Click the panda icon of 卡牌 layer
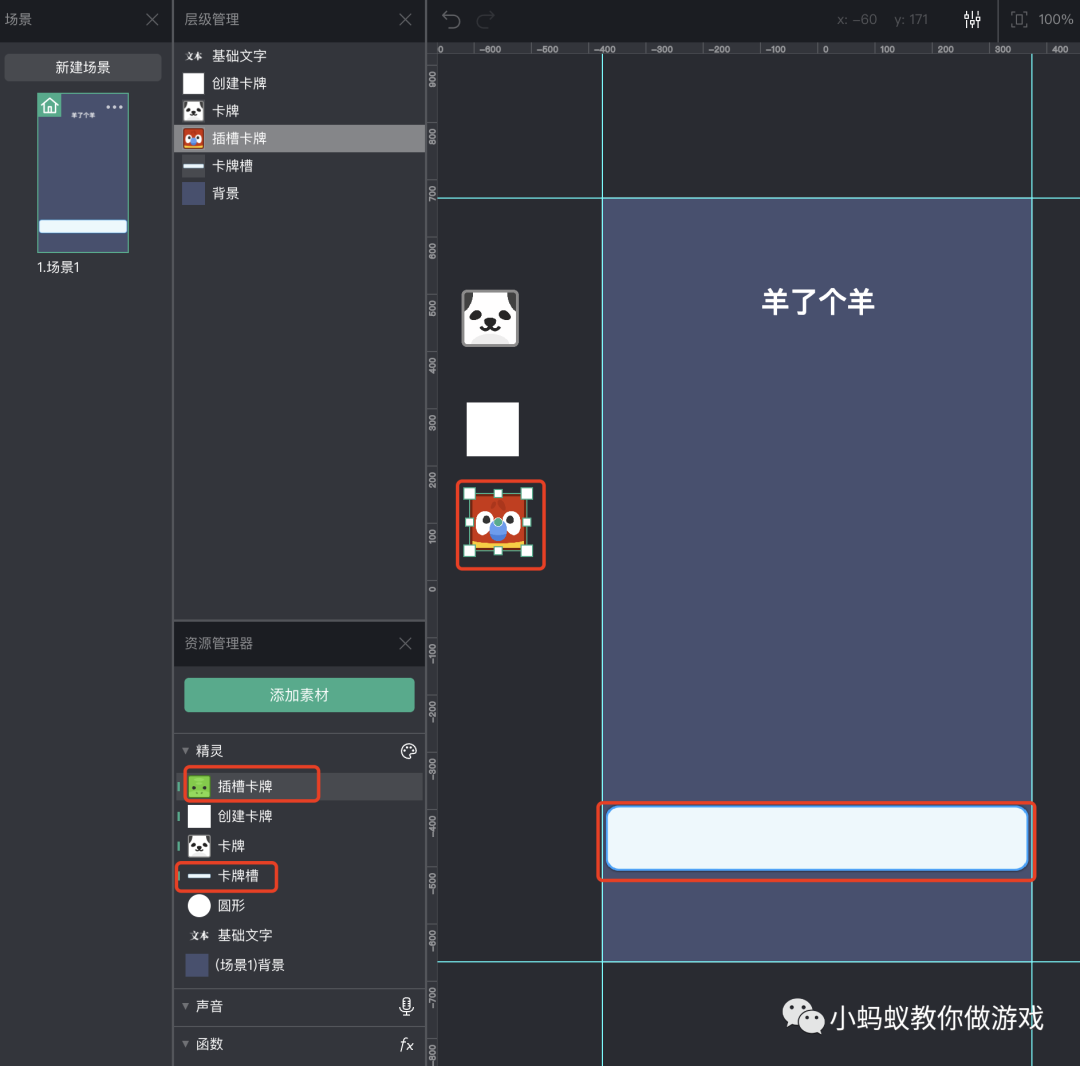 (194, 111)
